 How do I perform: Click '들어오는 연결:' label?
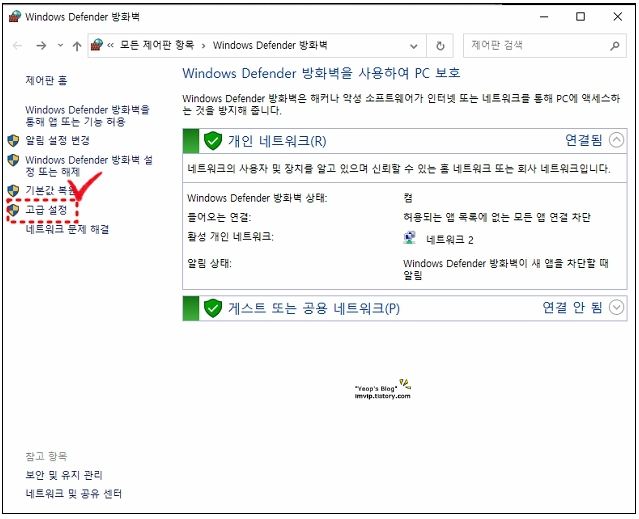[219, 217]
